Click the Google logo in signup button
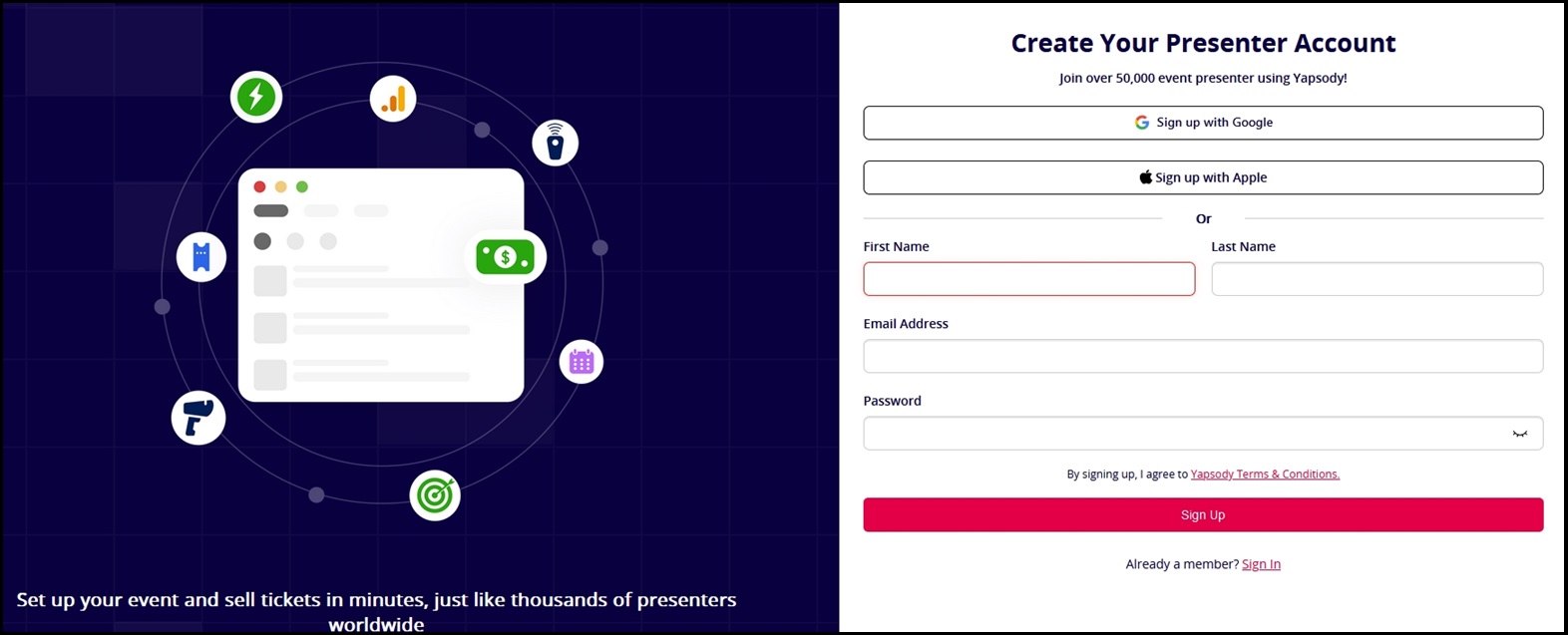Image resolution: width=1568 pixels, height=635 pixels. (1142, 123)
